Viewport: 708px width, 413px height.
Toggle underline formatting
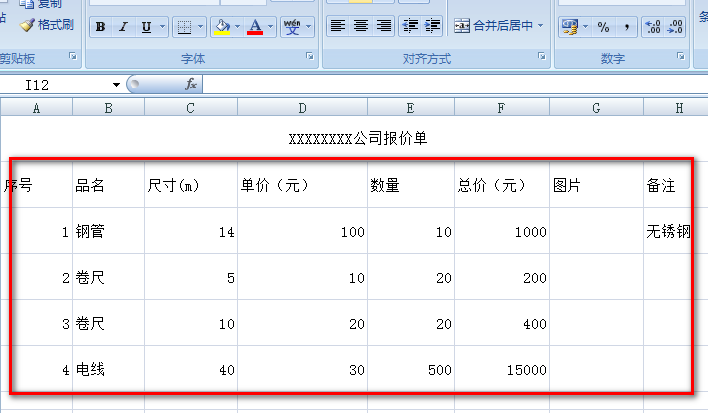(x=146, y=27)
